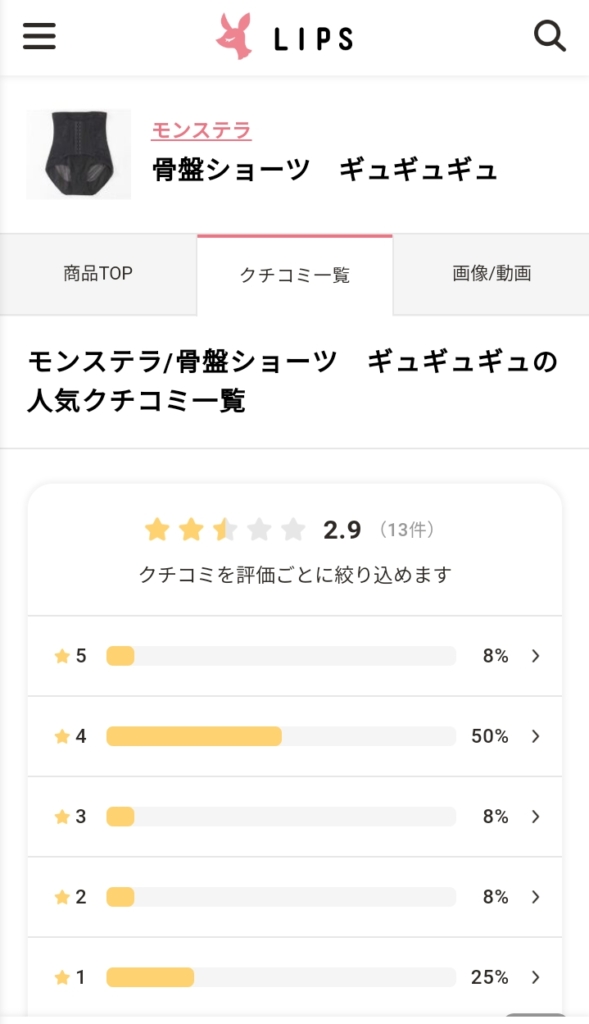Select the クチコミ一覧 tab

pos(294,275)
